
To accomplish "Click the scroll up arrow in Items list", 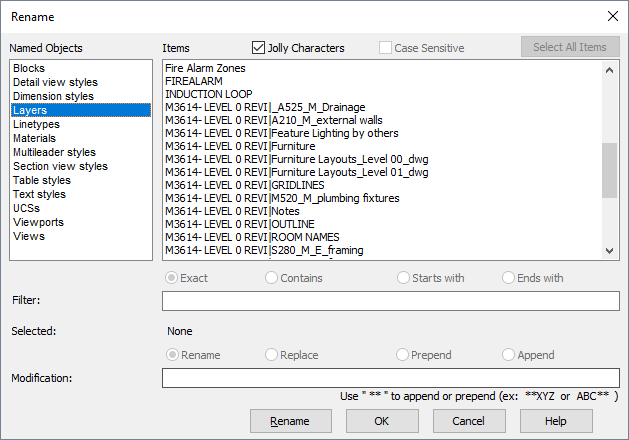I will tap(609, 70).
